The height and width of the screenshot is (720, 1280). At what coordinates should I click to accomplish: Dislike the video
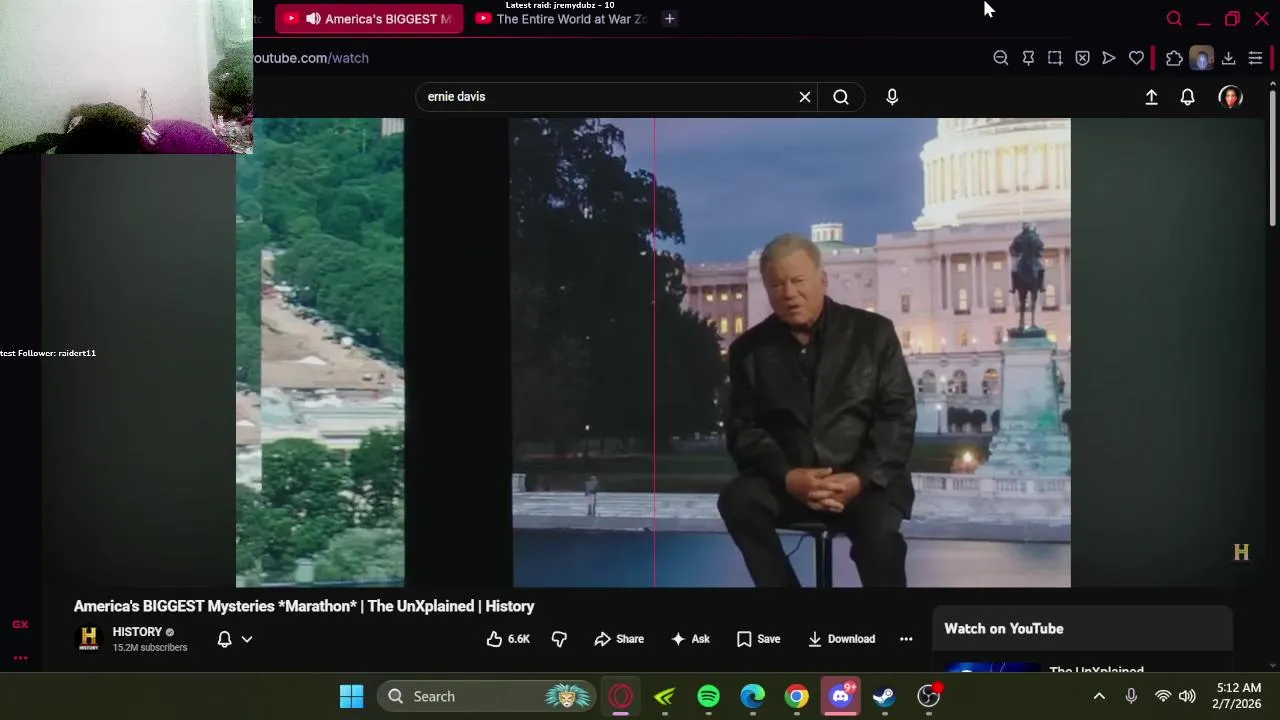pos(560,639)
